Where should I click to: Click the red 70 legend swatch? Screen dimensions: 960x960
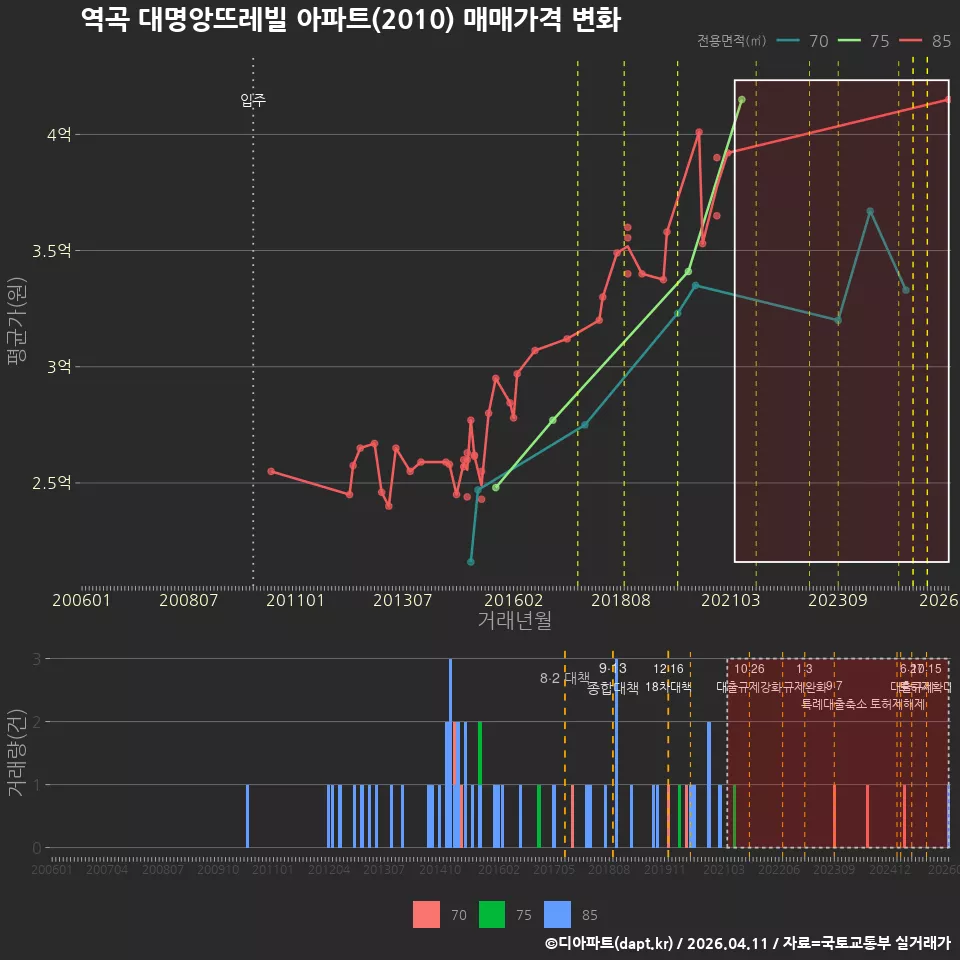tap(426, 915)
